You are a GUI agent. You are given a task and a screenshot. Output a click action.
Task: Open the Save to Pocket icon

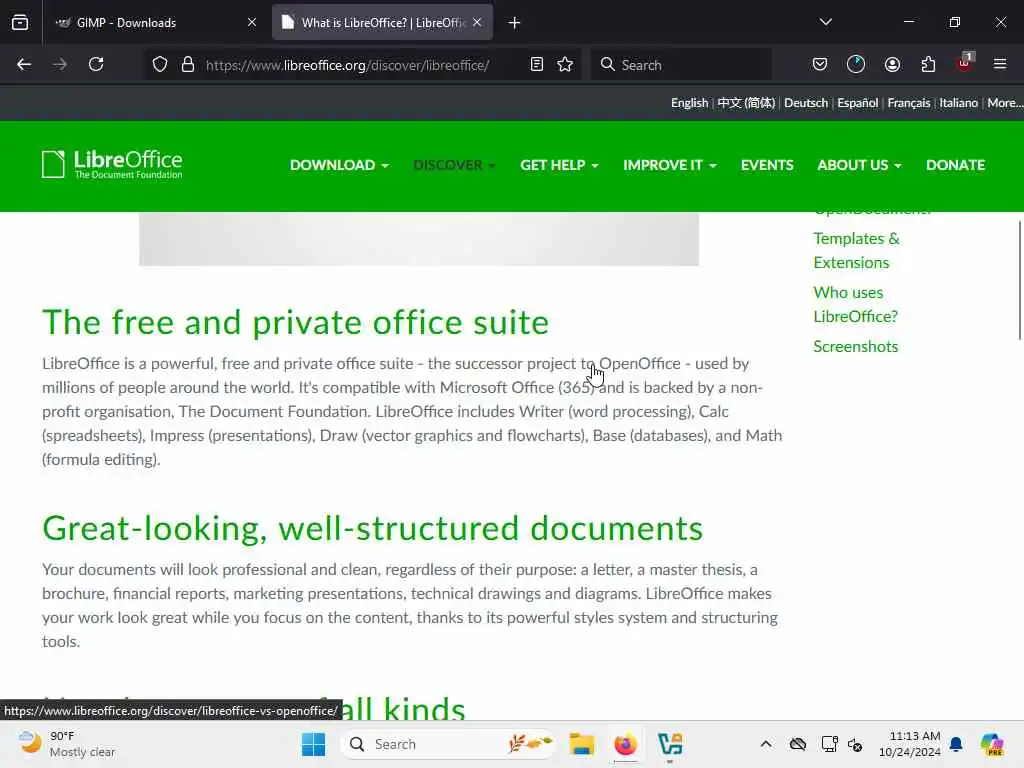(x=820, y=64)
